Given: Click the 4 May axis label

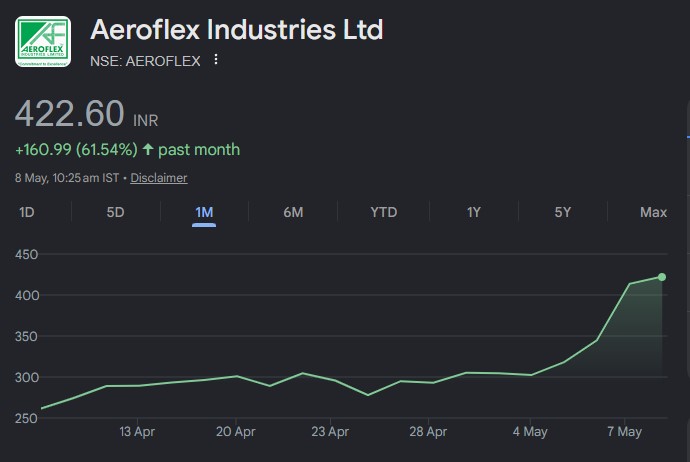Looking at the screenshot, I should click(x=530, y=432).
